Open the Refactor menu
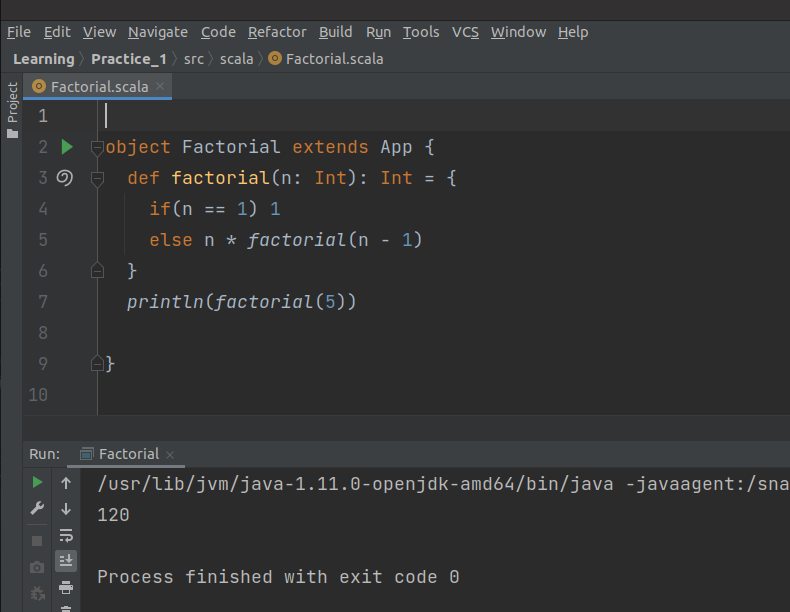The width and height of the screenshot is (790, 612). pos(277,32)
